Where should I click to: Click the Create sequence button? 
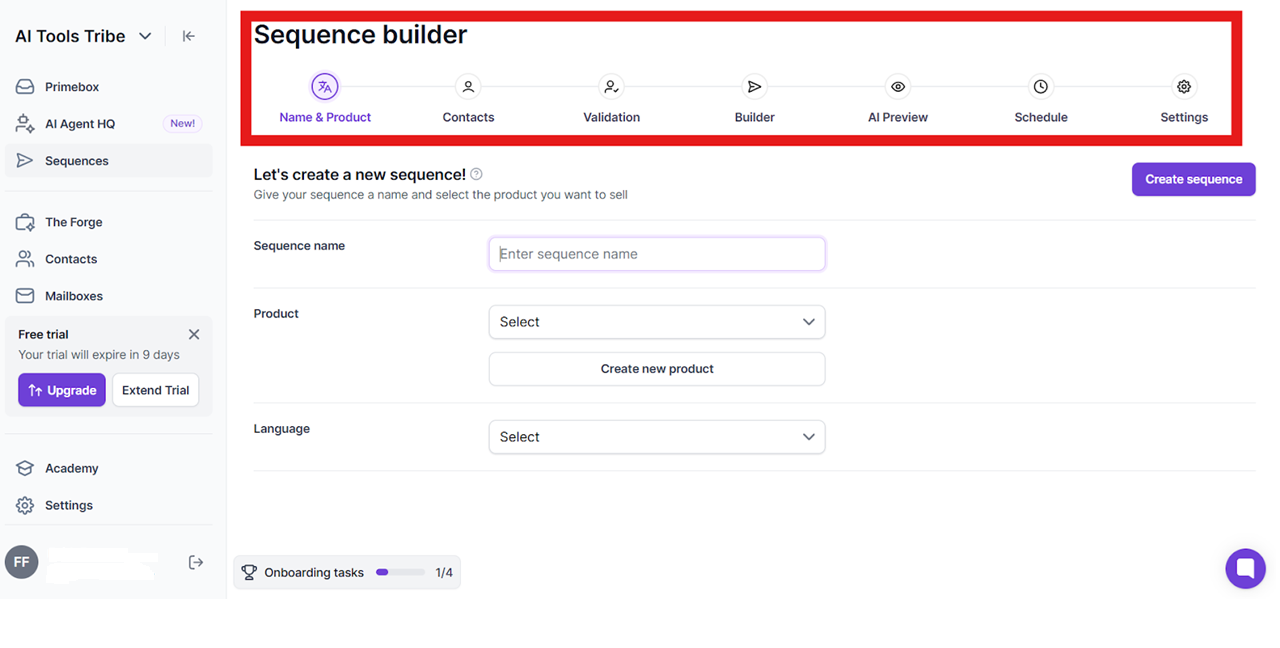[1193, 179]
